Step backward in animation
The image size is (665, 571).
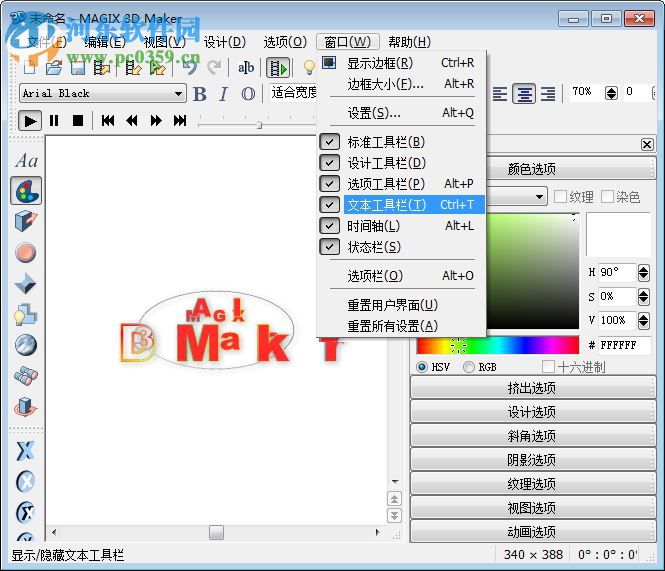[132, 121]
